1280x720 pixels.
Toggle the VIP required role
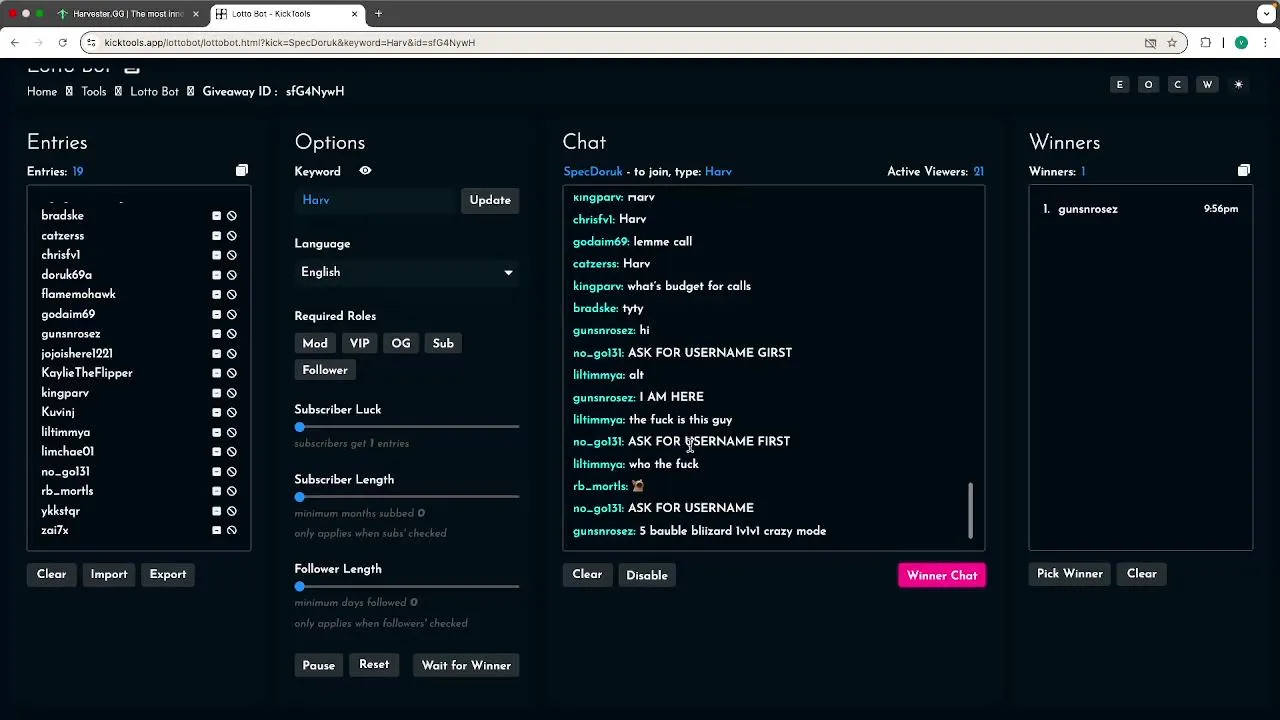tap(359, 344)
